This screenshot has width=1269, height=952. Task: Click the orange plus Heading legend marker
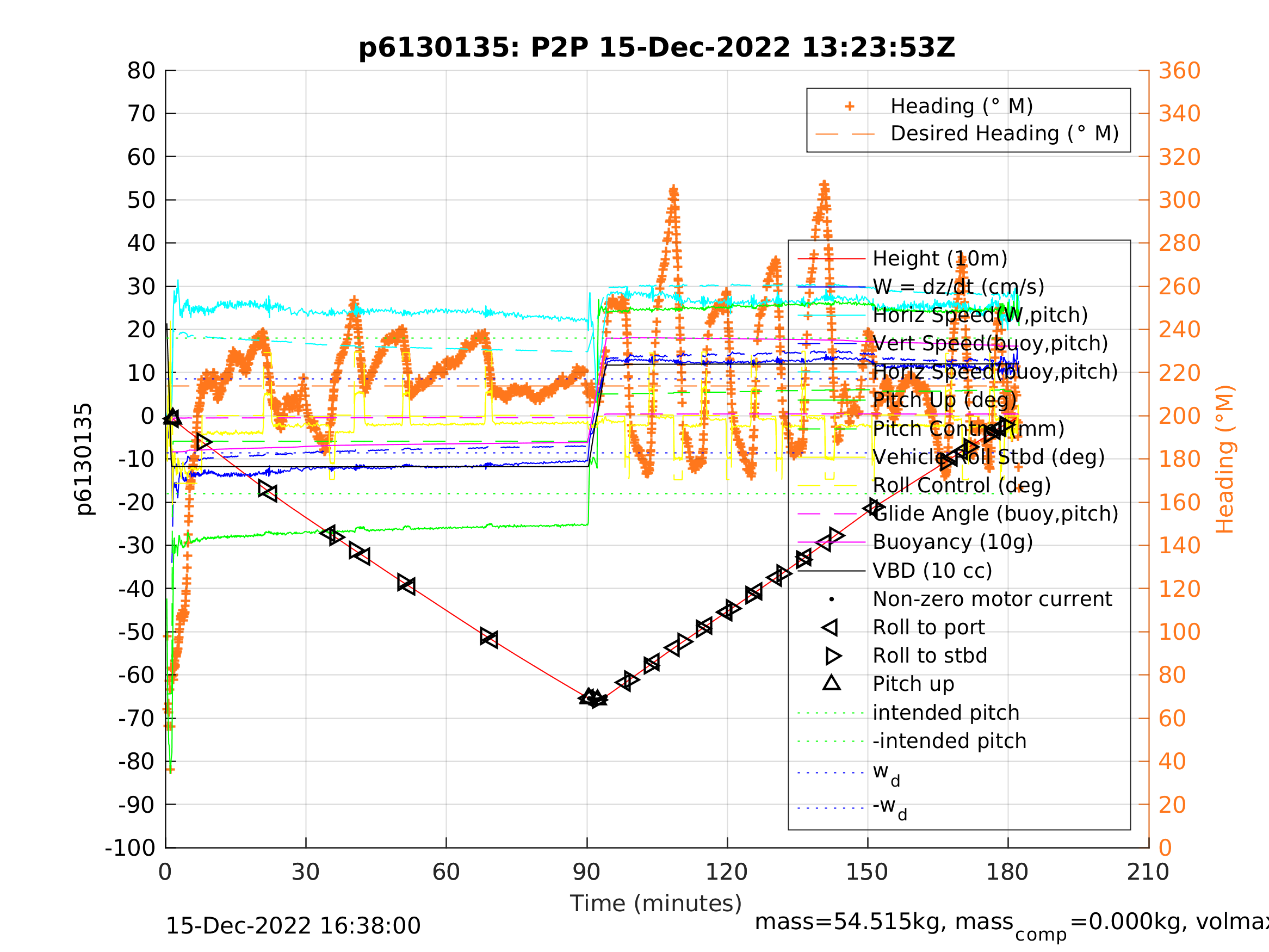(x=850, y=106)
